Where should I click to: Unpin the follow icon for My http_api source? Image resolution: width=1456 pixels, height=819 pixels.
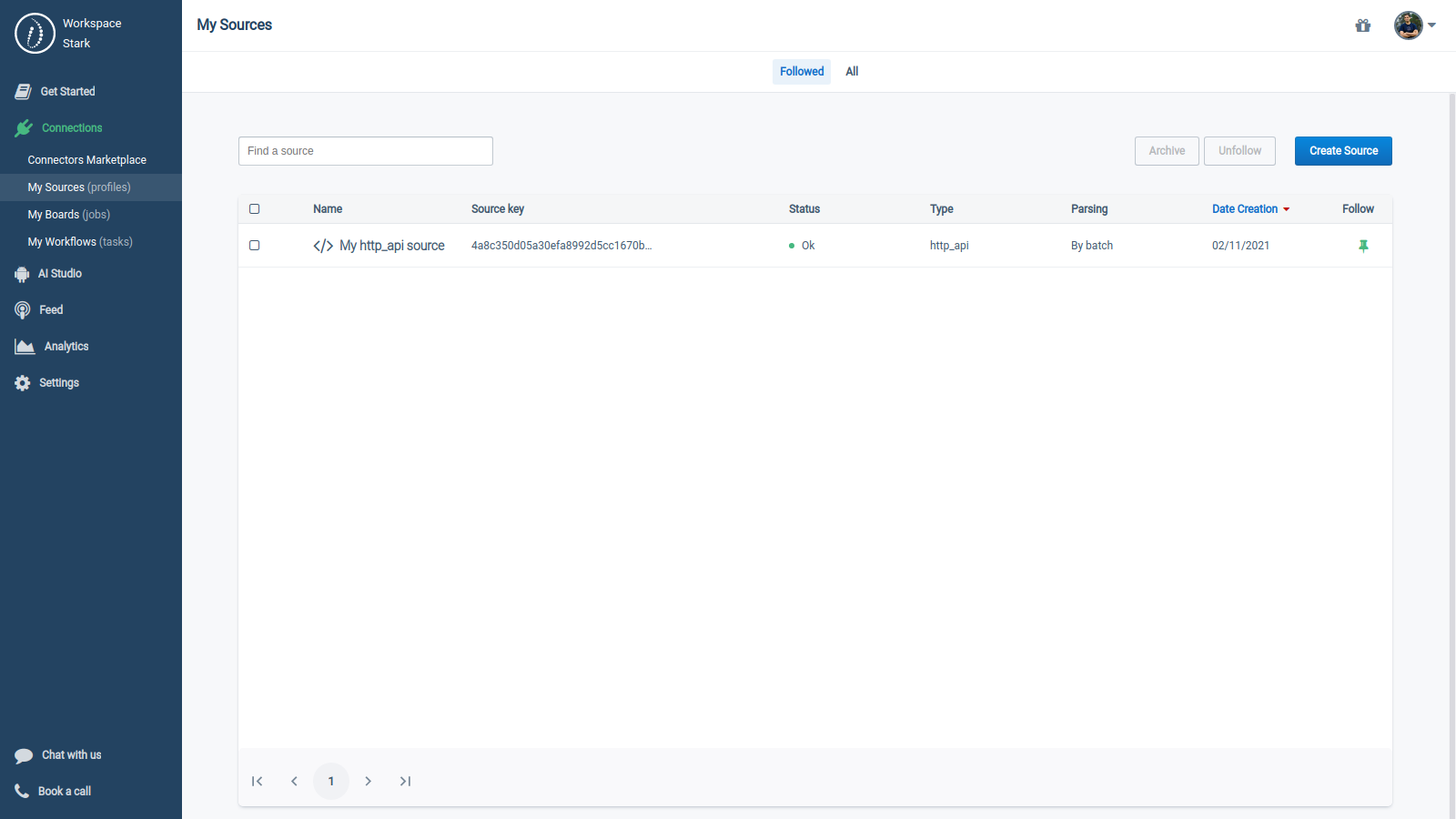point(1363,246)
